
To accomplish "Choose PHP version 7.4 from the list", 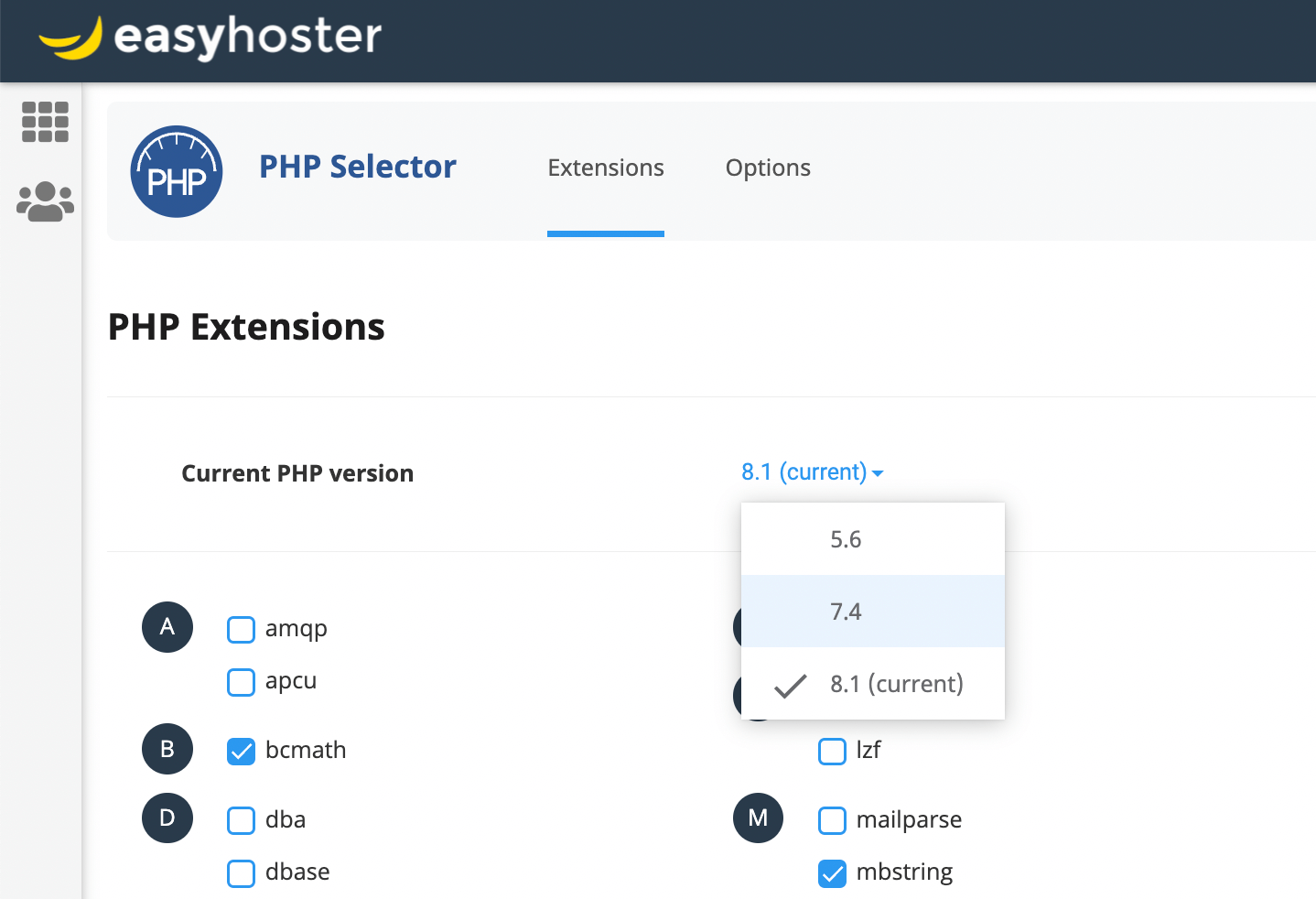I will (x=846, y=612).
